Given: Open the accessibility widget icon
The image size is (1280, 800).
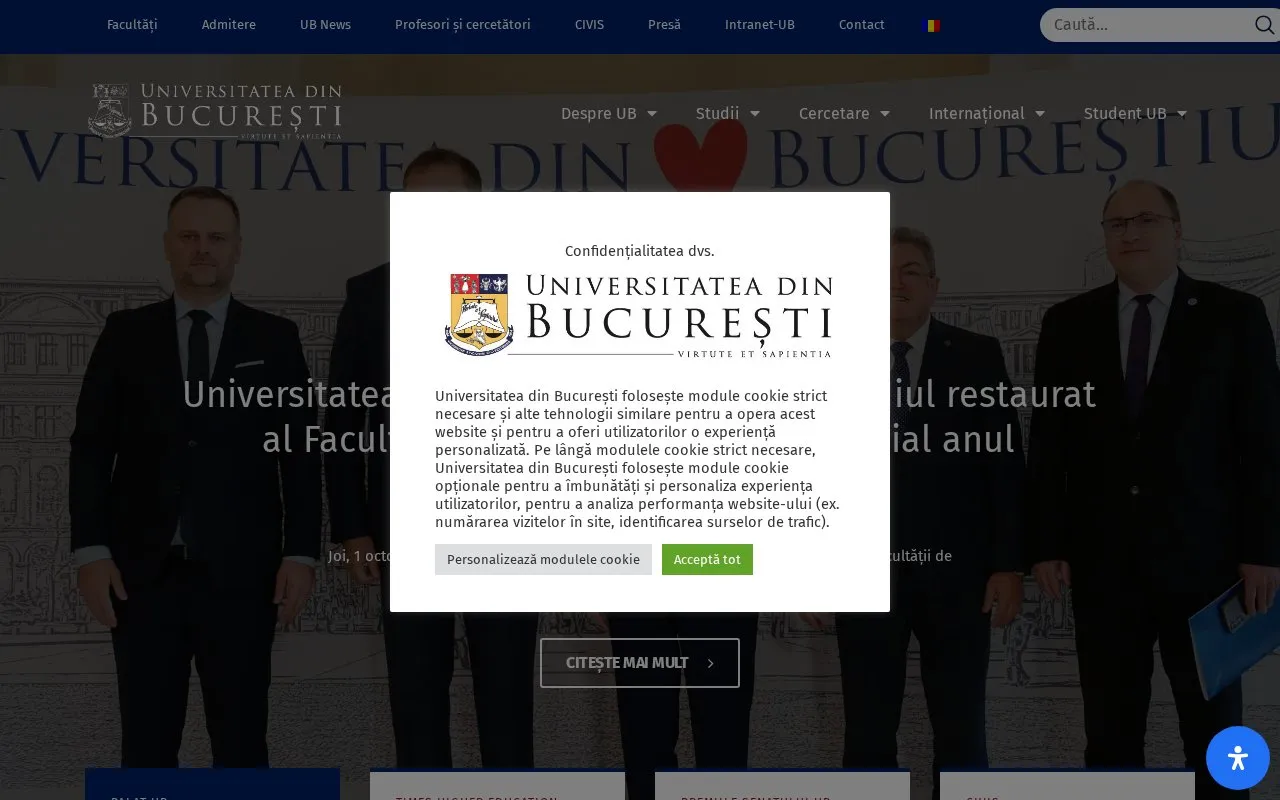Looking at the screenshot, I should coord(1238,758).
